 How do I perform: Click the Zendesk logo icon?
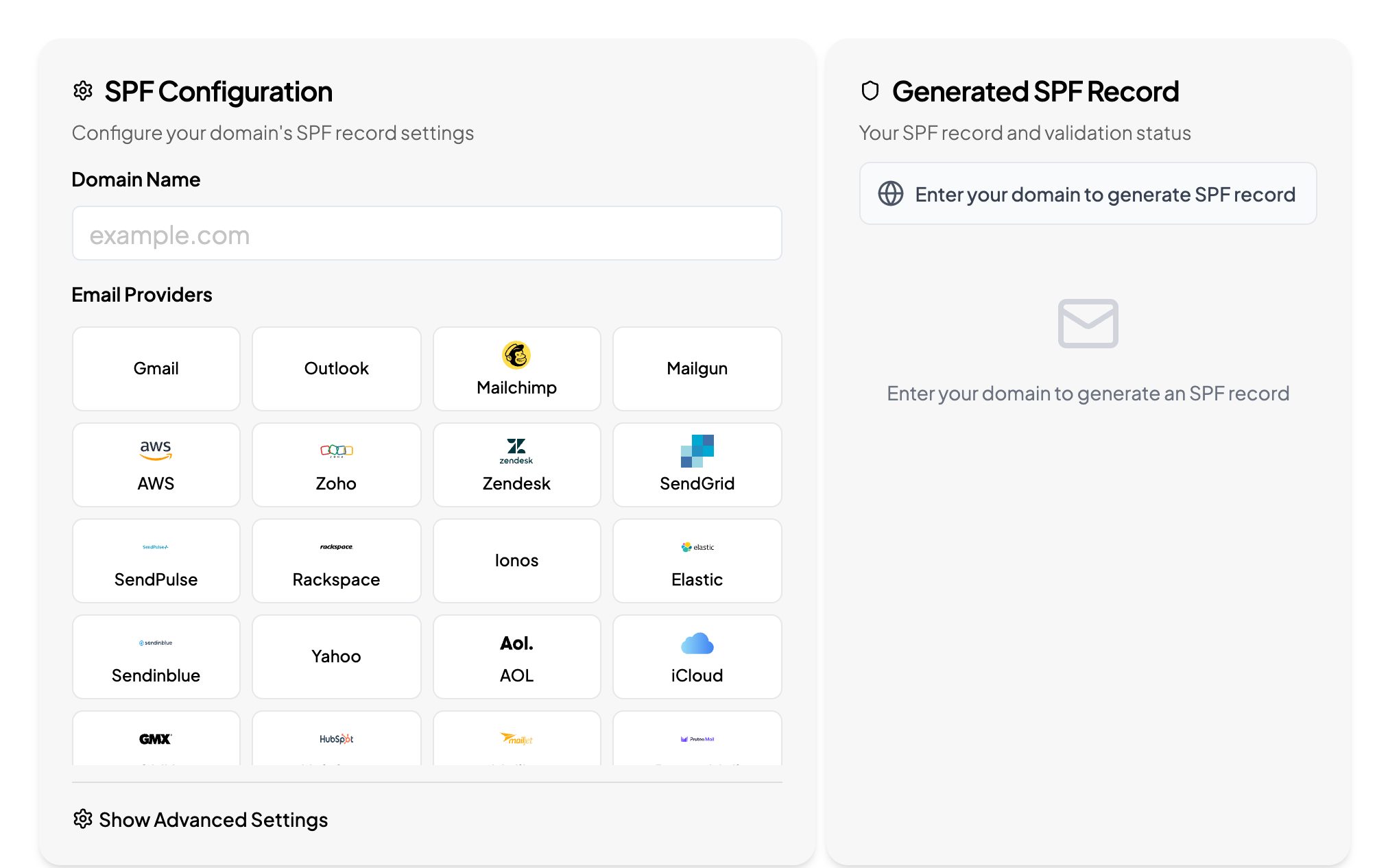[x=516, y=450]
